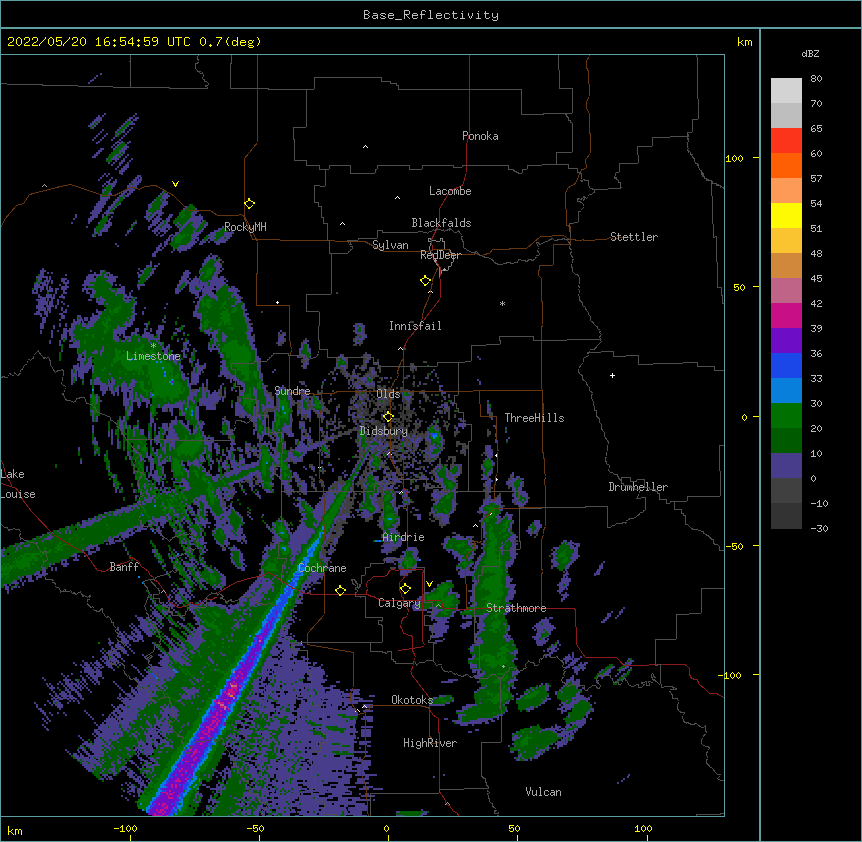Viewport: 862px width, 842px height.
Task: Click the Vulcan label
Action: click(x=543, y=792)
